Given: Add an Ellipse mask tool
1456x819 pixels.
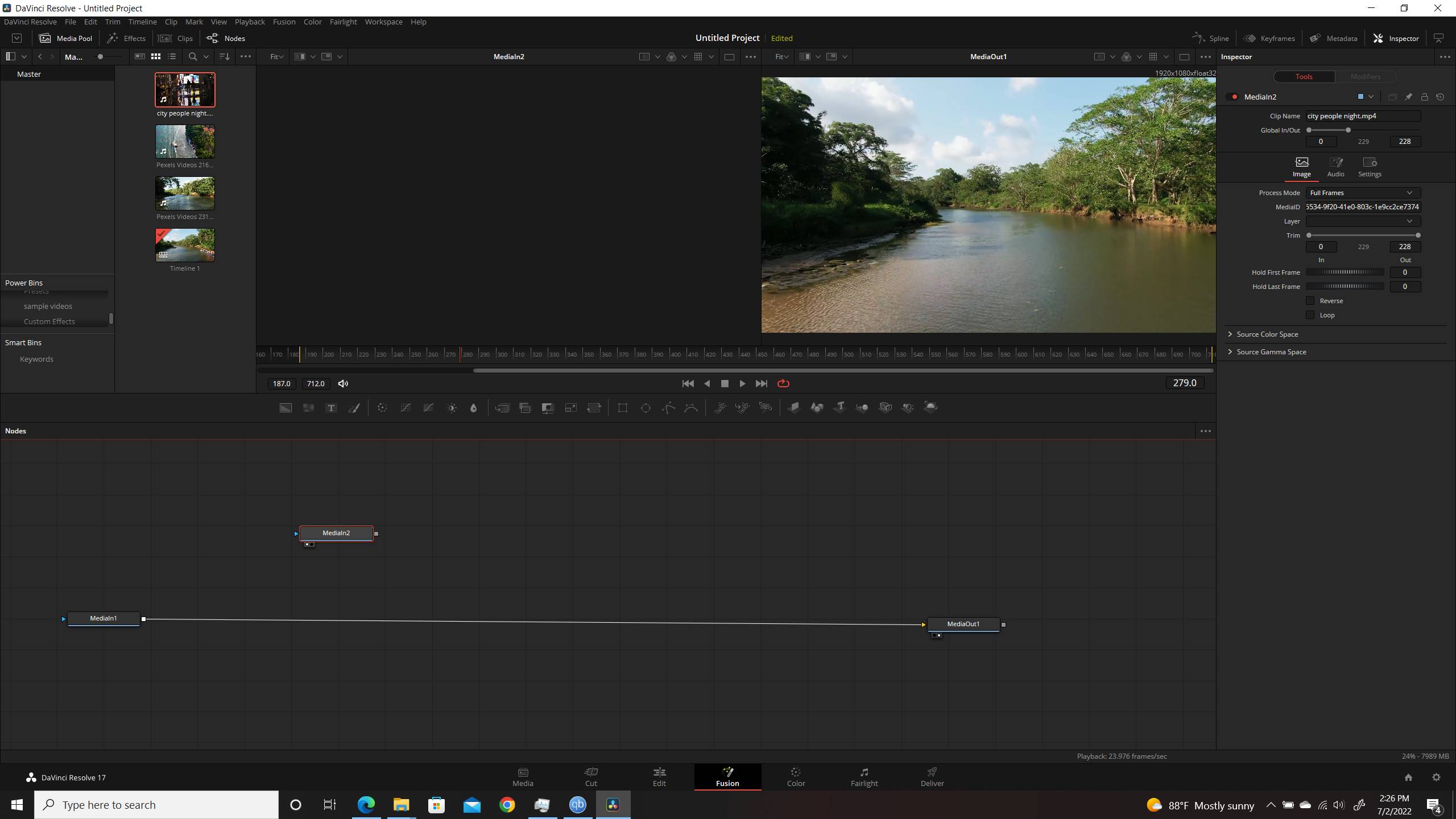Looking at the screenshot, I should 646,407.
